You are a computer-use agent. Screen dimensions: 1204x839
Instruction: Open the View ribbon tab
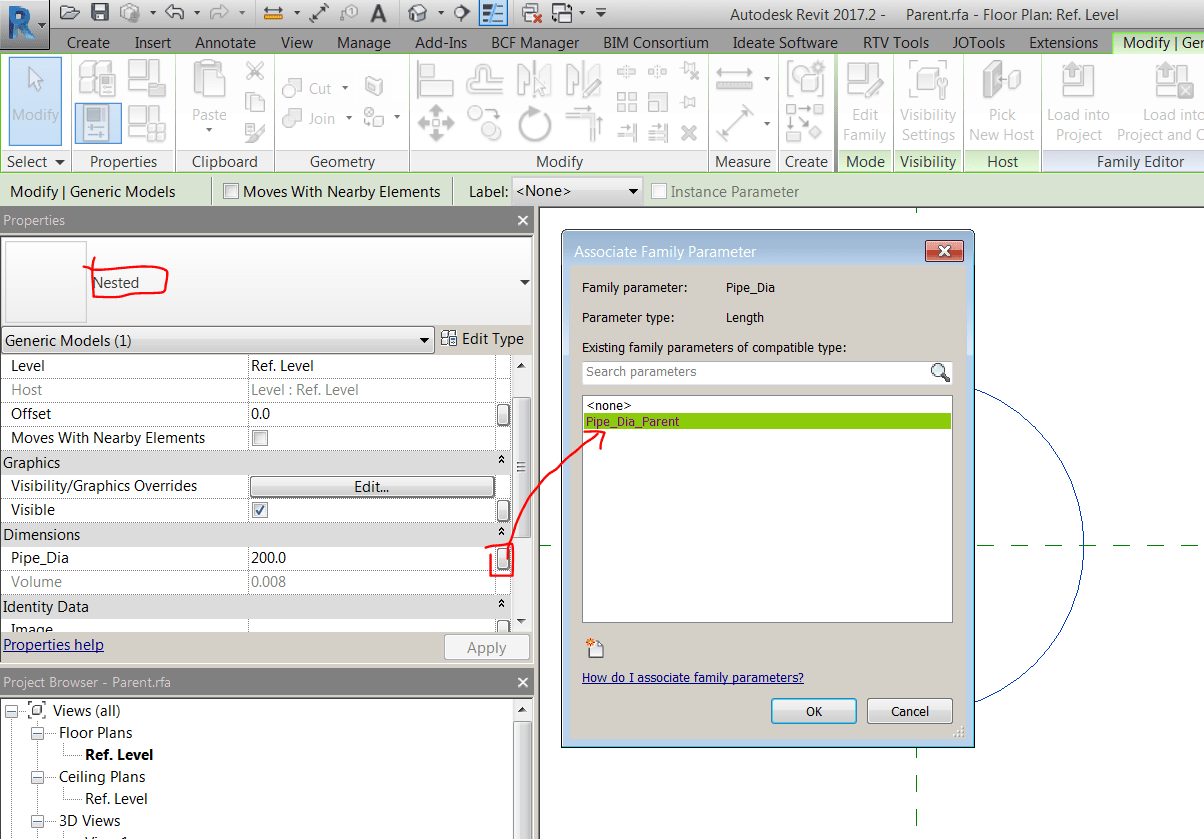(x=297, y=43)
